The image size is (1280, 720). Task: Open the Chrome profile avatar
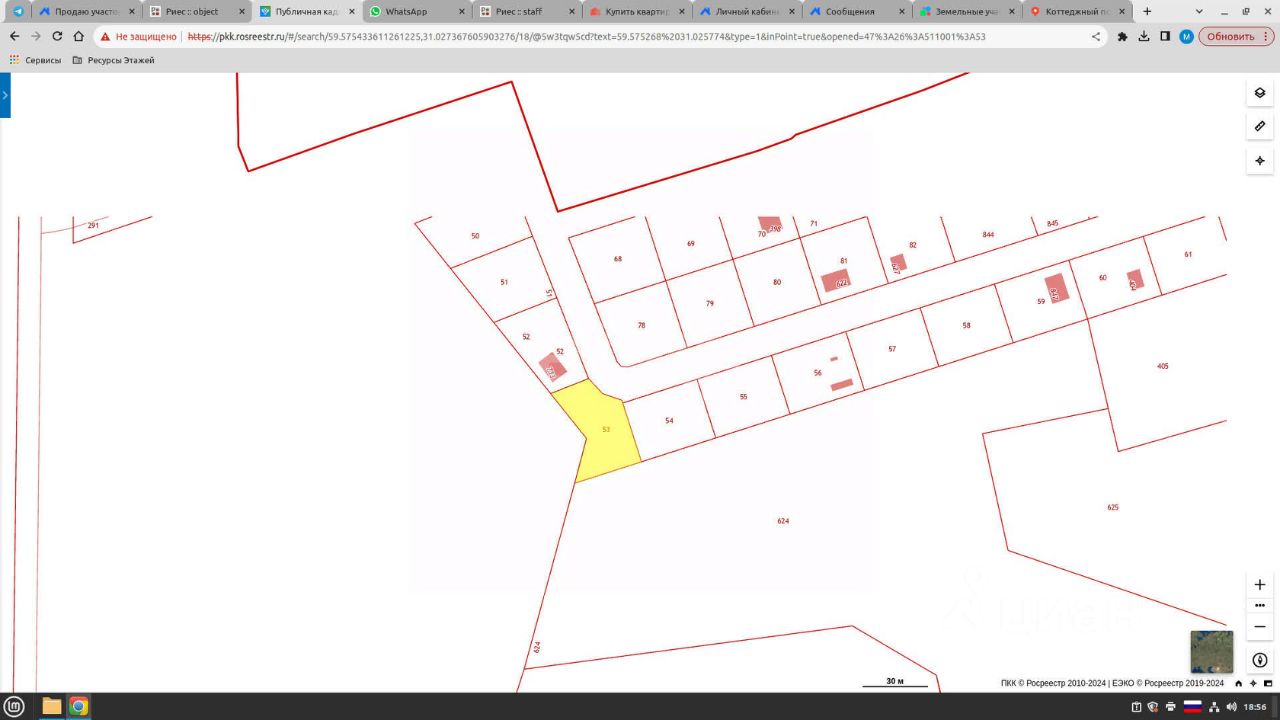coord(1187,36)
